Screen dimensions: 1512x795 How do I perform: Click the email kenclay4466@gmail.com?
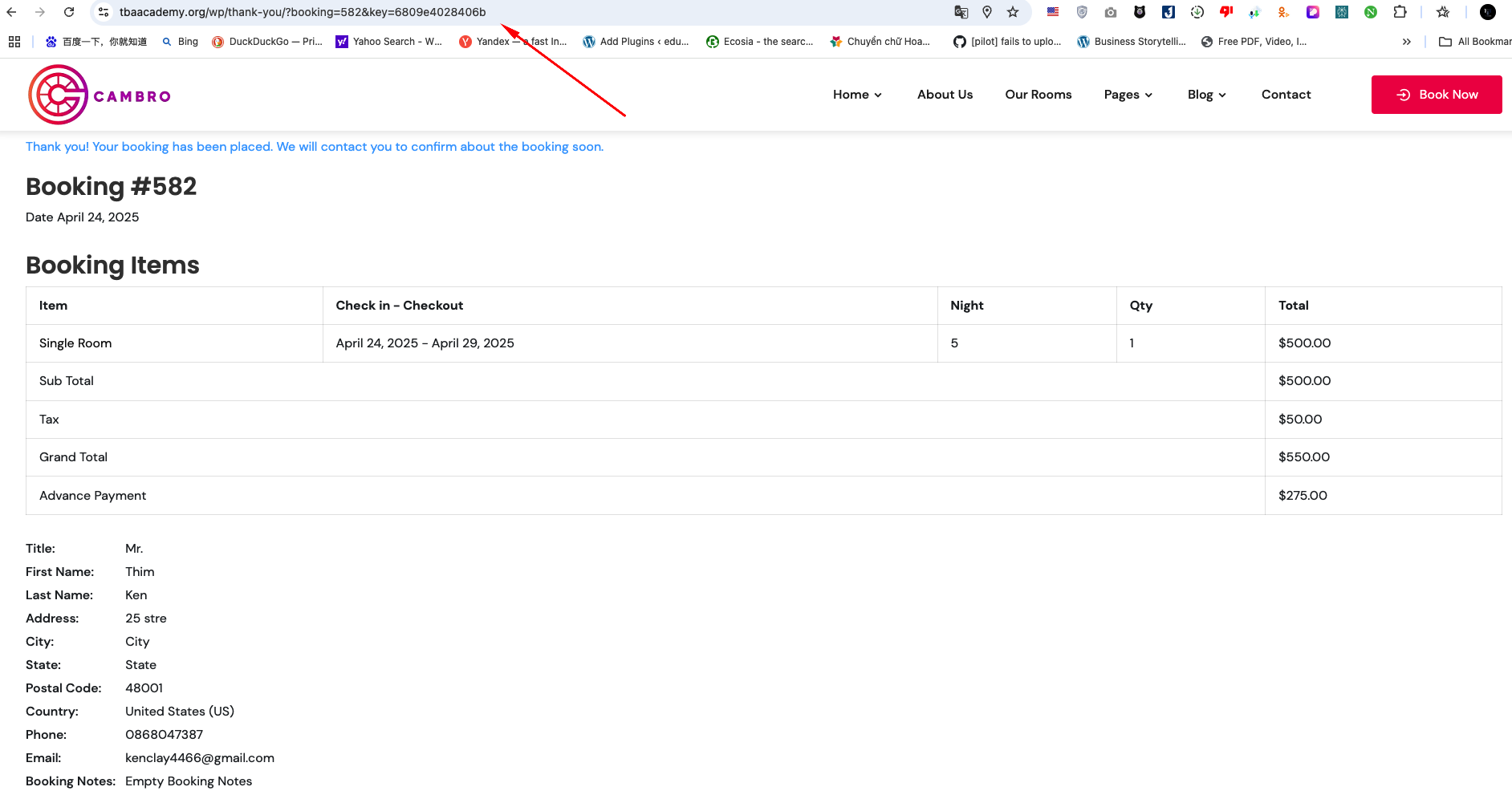[x=200, y=758]
